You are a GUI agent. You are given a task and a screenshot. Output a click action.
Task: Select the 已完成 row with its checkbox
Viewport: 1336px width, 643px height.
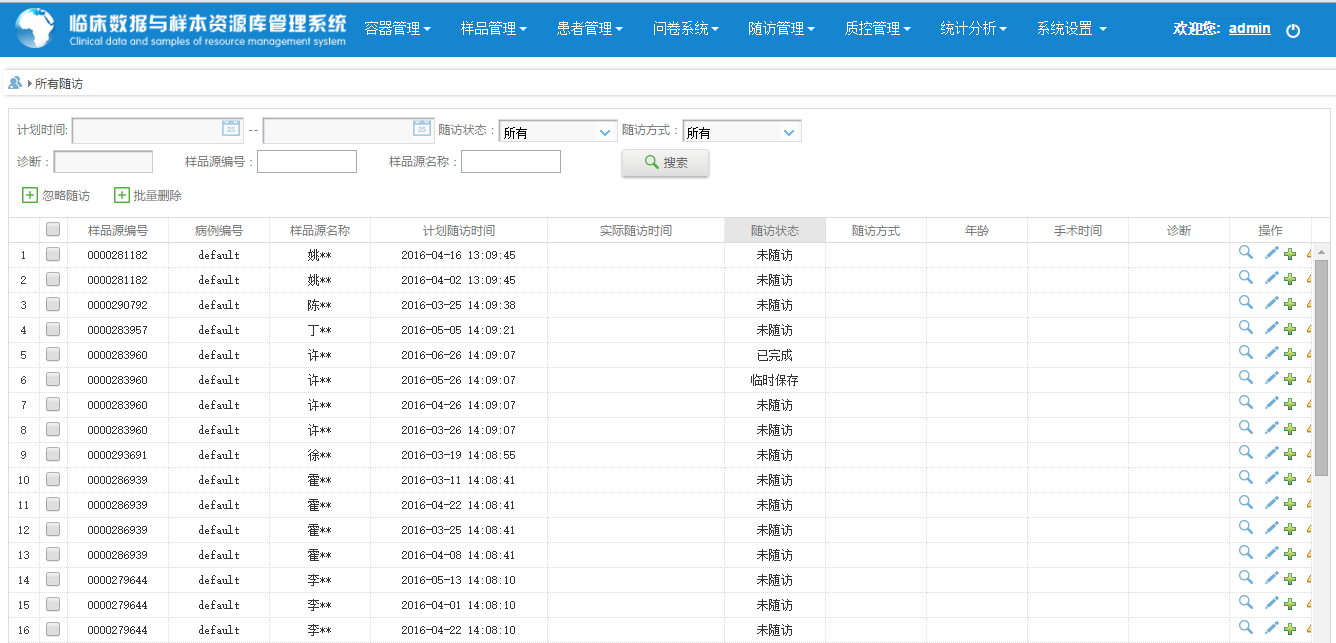click(x=53, y=354)
